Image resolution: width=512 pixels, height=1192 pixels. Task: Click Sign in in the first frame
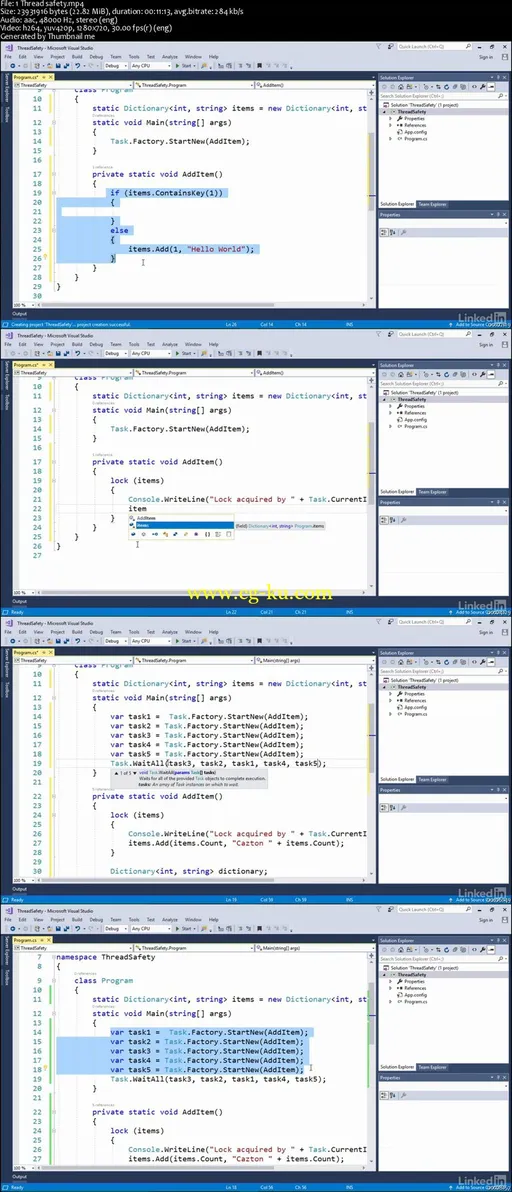click(x=486, y=56)
